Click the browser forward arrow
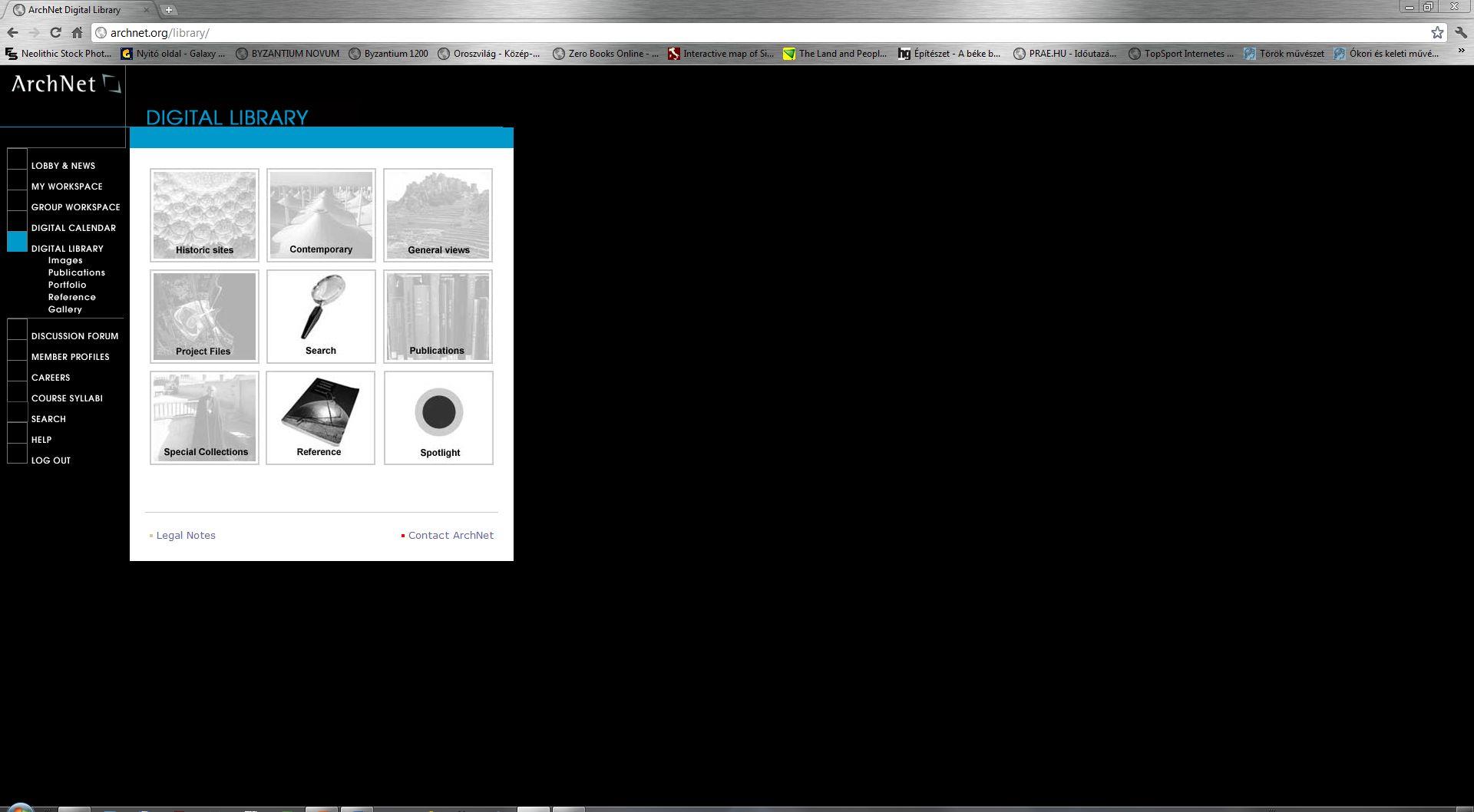This screenshot has height=812, width=1474. [34, 32]
